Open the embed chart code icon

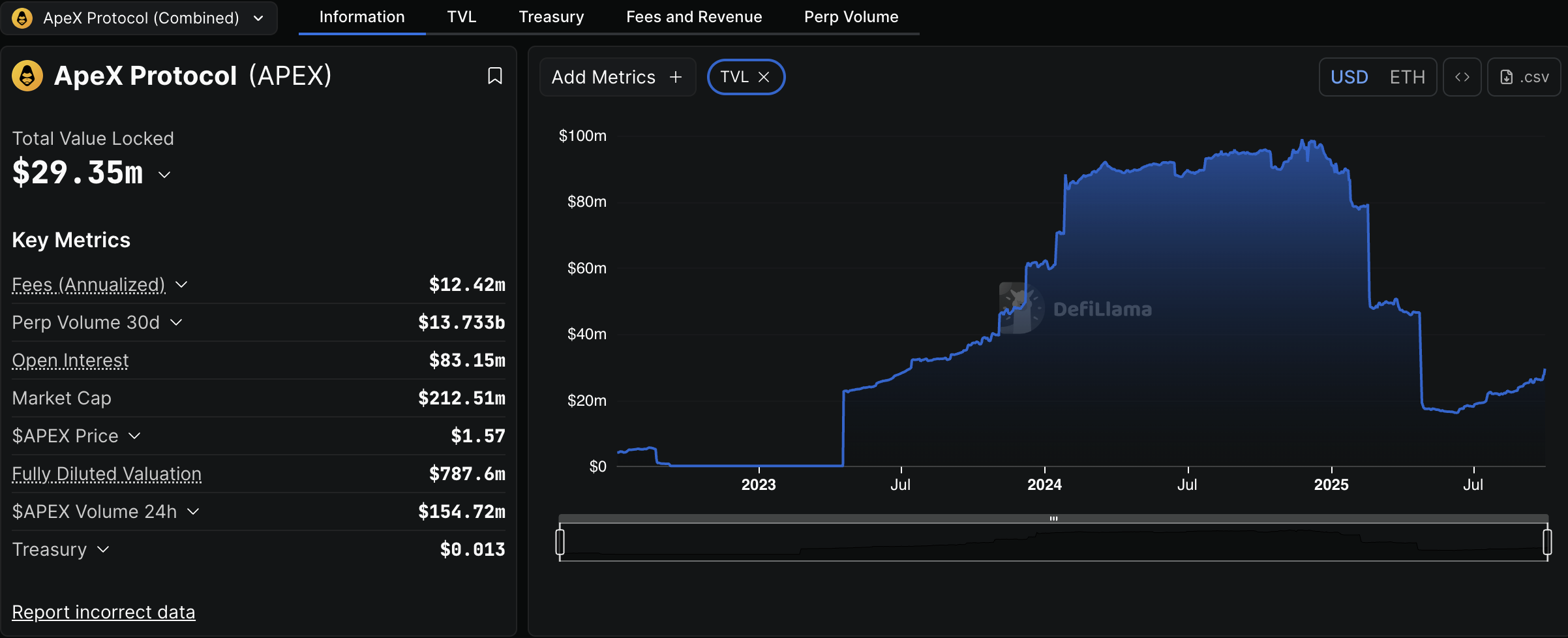point(1462,77)
